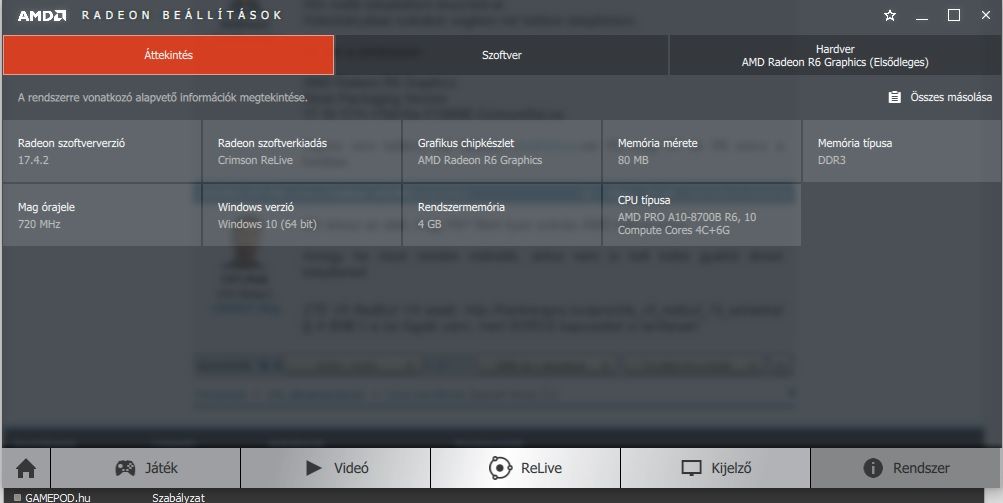This screenshot has height=503, width=1003.
Task: Select the Memória típusa DDR3 tile
Action: coord(902,151)
